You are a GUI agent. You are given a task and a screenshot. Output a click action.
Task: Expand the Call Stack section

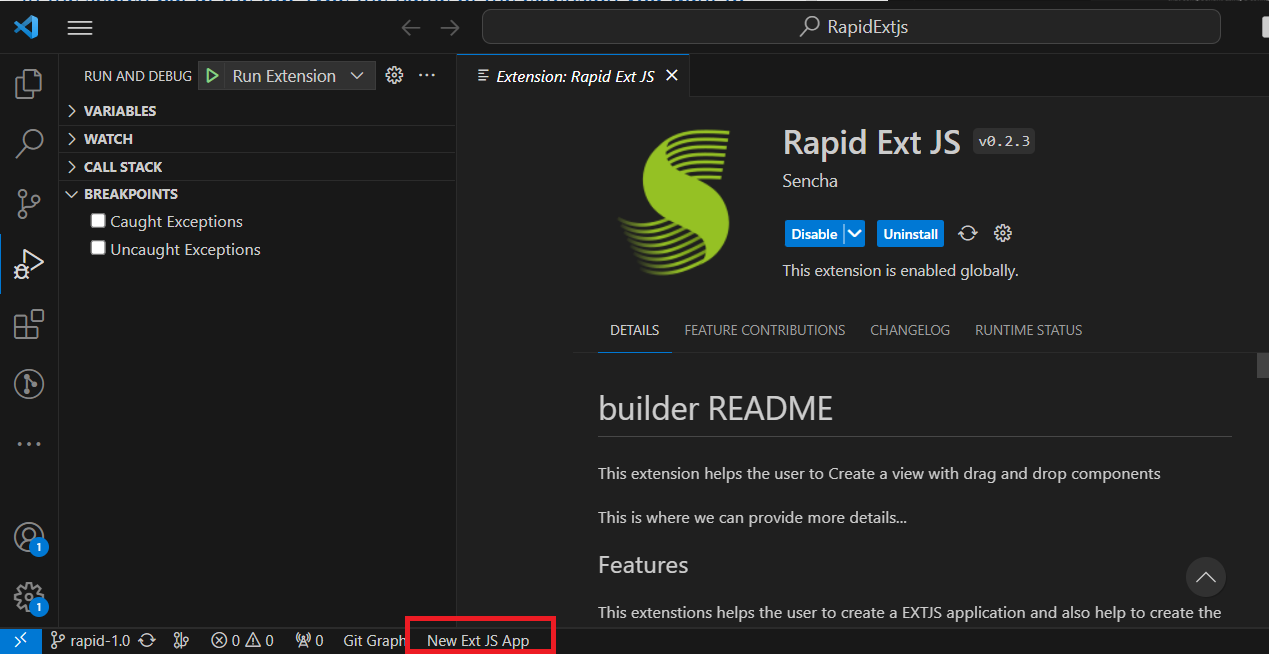pyautogui.click(x=122, y=167)
